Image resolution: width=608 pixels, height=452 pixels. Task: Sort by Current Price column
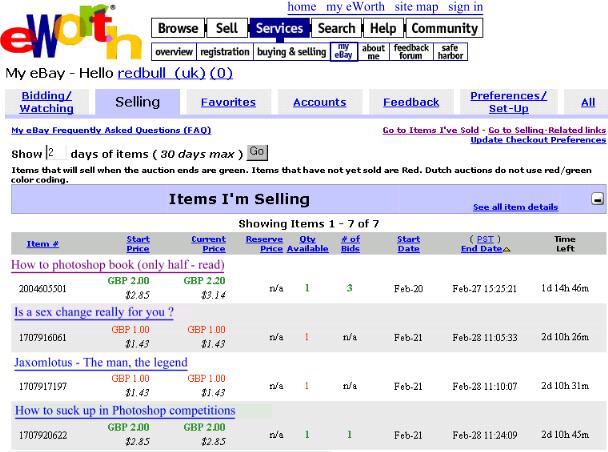[209, 244]
